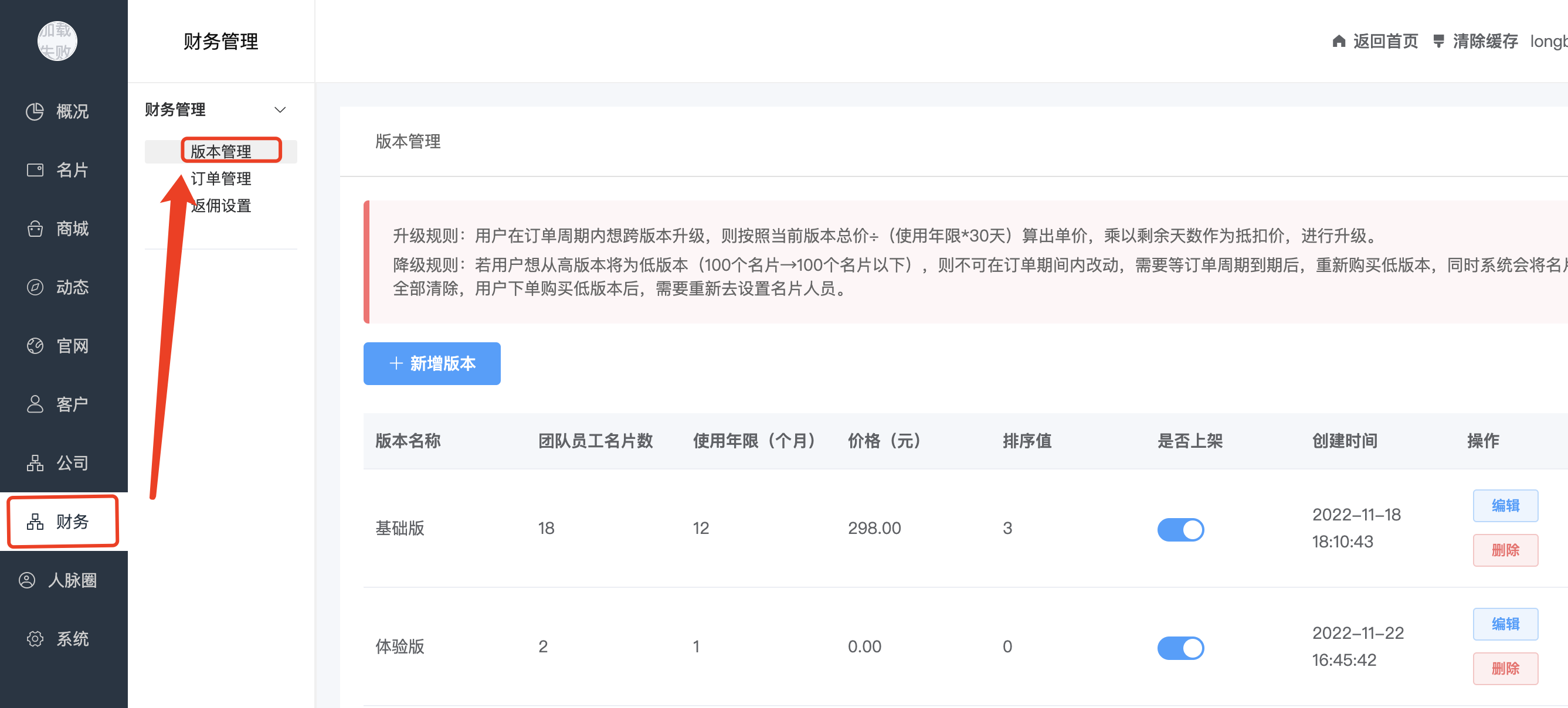This screenshot has height=708, width=1568.
Task: Click the 新增版本 button
Action: click(x=432, y=363)
